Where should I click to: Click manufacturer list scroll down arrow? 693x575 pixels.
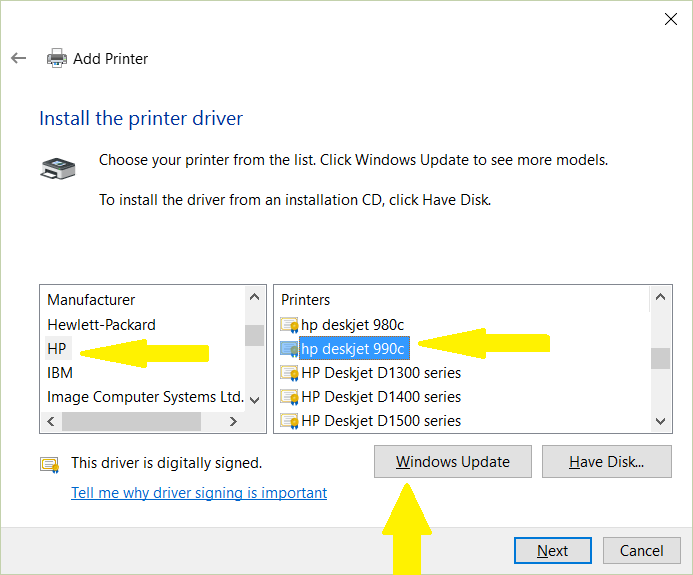[254, 400]
